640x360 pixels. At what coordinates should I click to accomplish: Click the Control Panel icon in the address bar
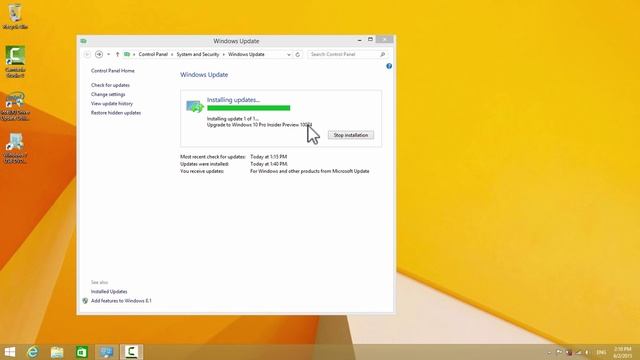[x=127, y=54]
